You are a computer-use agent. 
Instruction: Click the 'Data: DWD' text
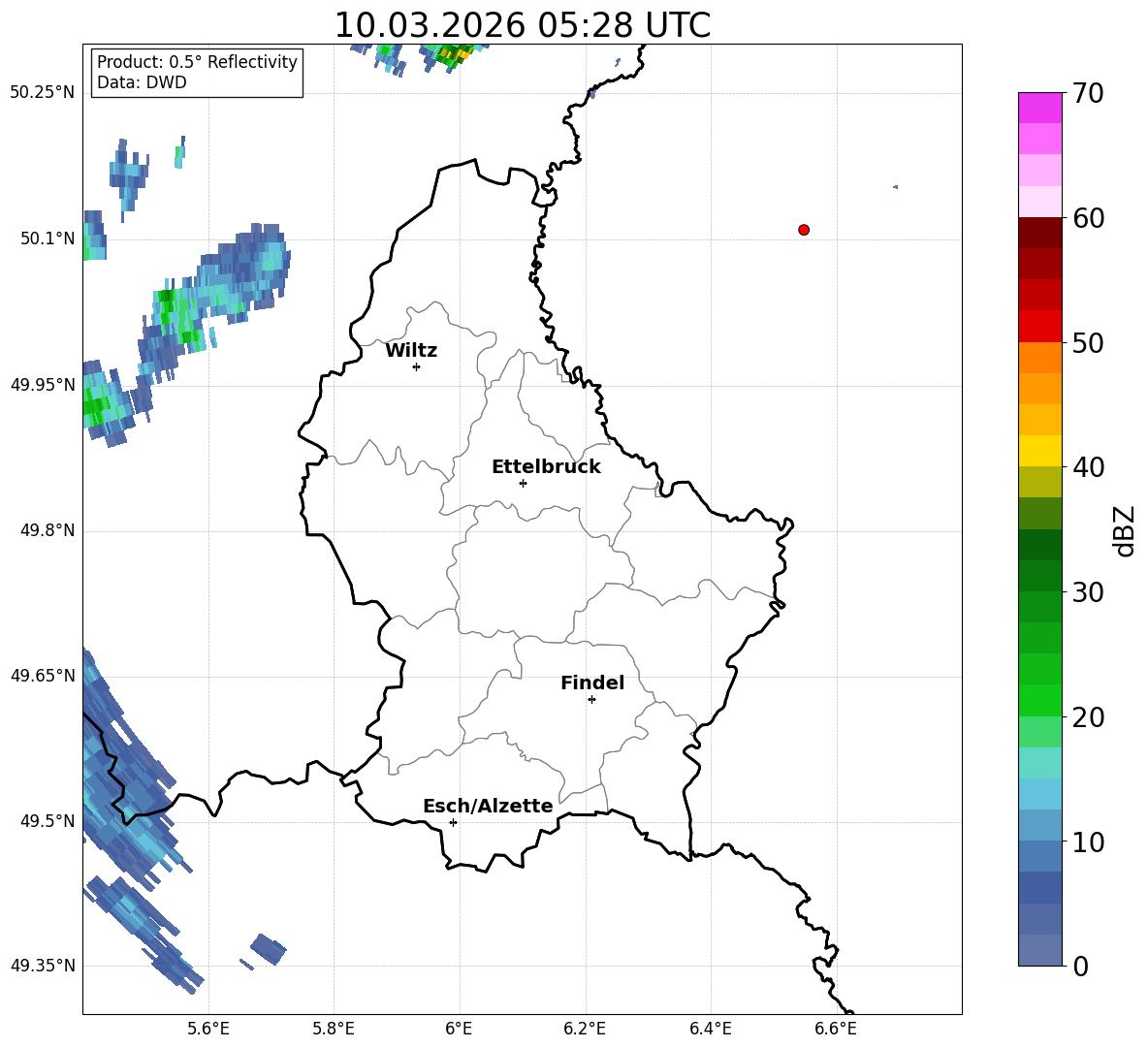142,82
